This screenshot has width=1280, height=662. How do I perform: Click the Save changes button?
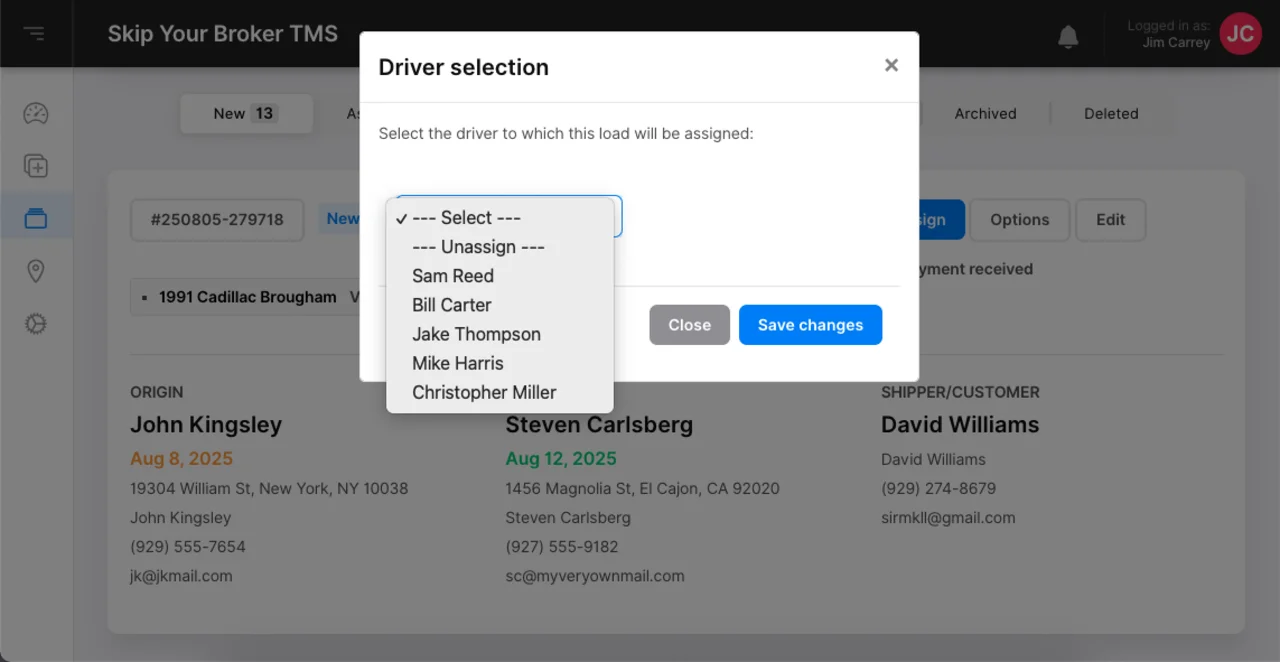pyautogui.click(x=810, y=325)
